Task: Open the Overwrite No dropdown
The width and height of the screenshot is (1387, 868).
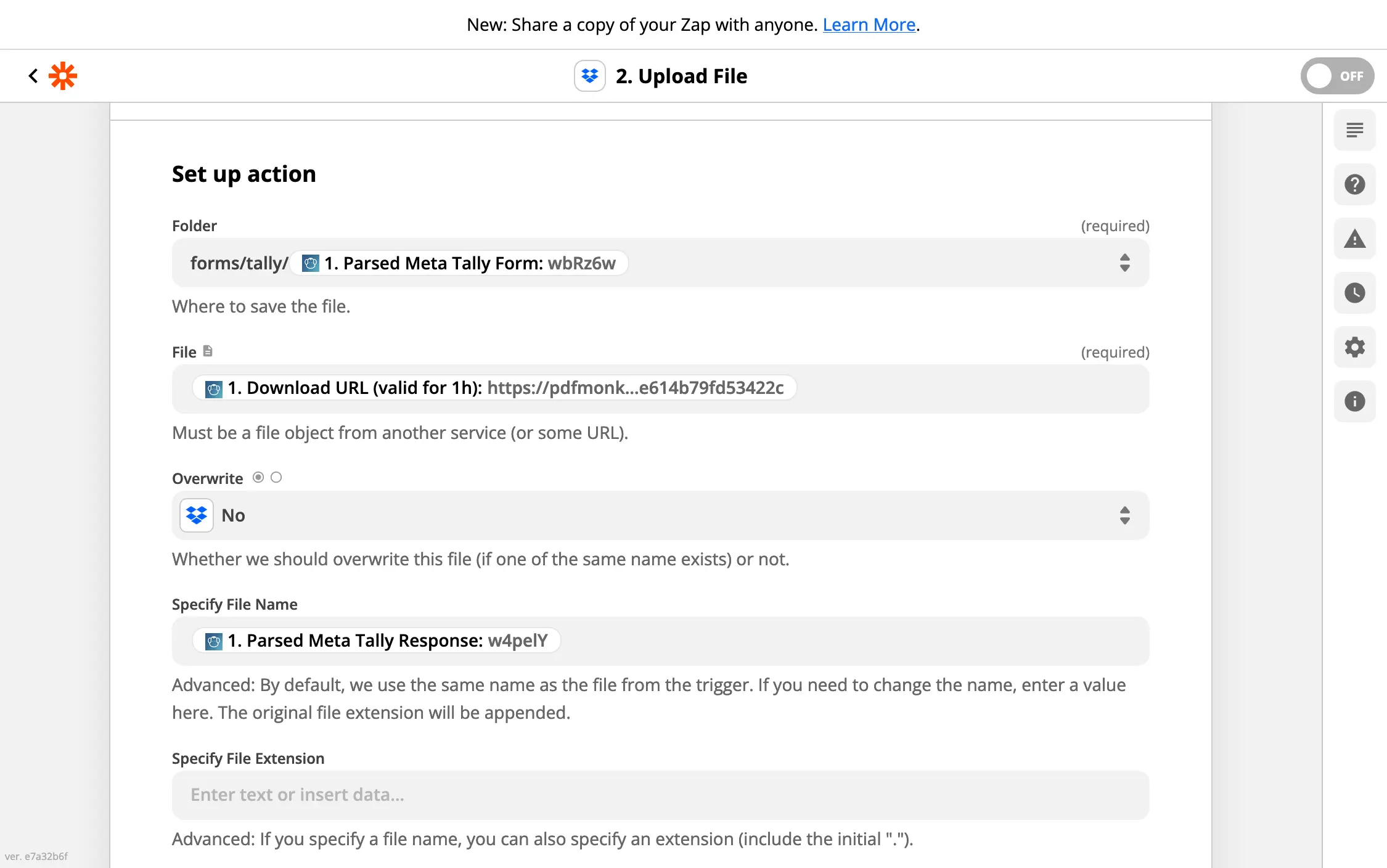Action: coord(660,515)
